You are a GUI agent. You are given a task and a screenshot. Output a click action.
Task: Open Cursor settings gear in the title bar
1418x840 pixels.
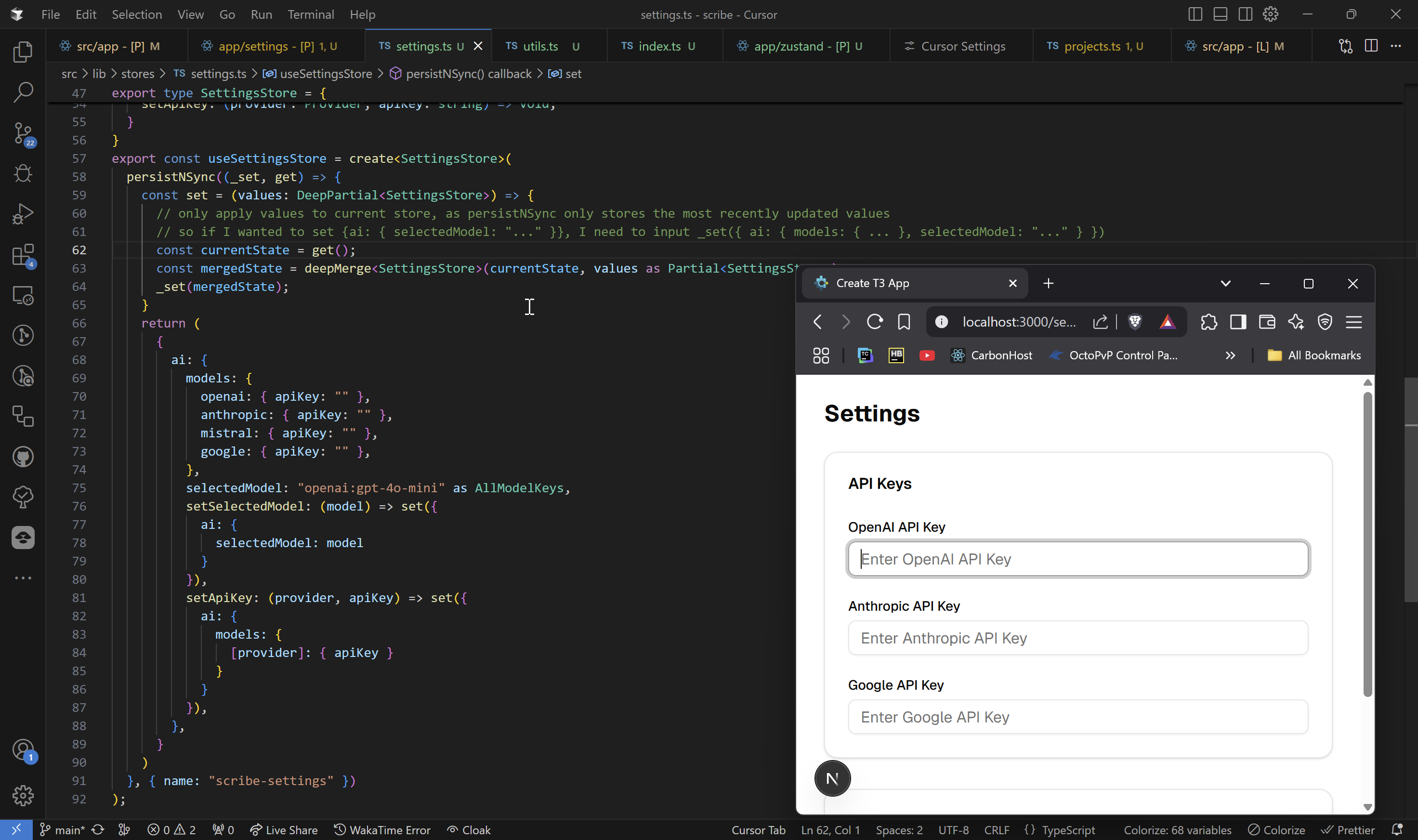tap(1271, 14)
